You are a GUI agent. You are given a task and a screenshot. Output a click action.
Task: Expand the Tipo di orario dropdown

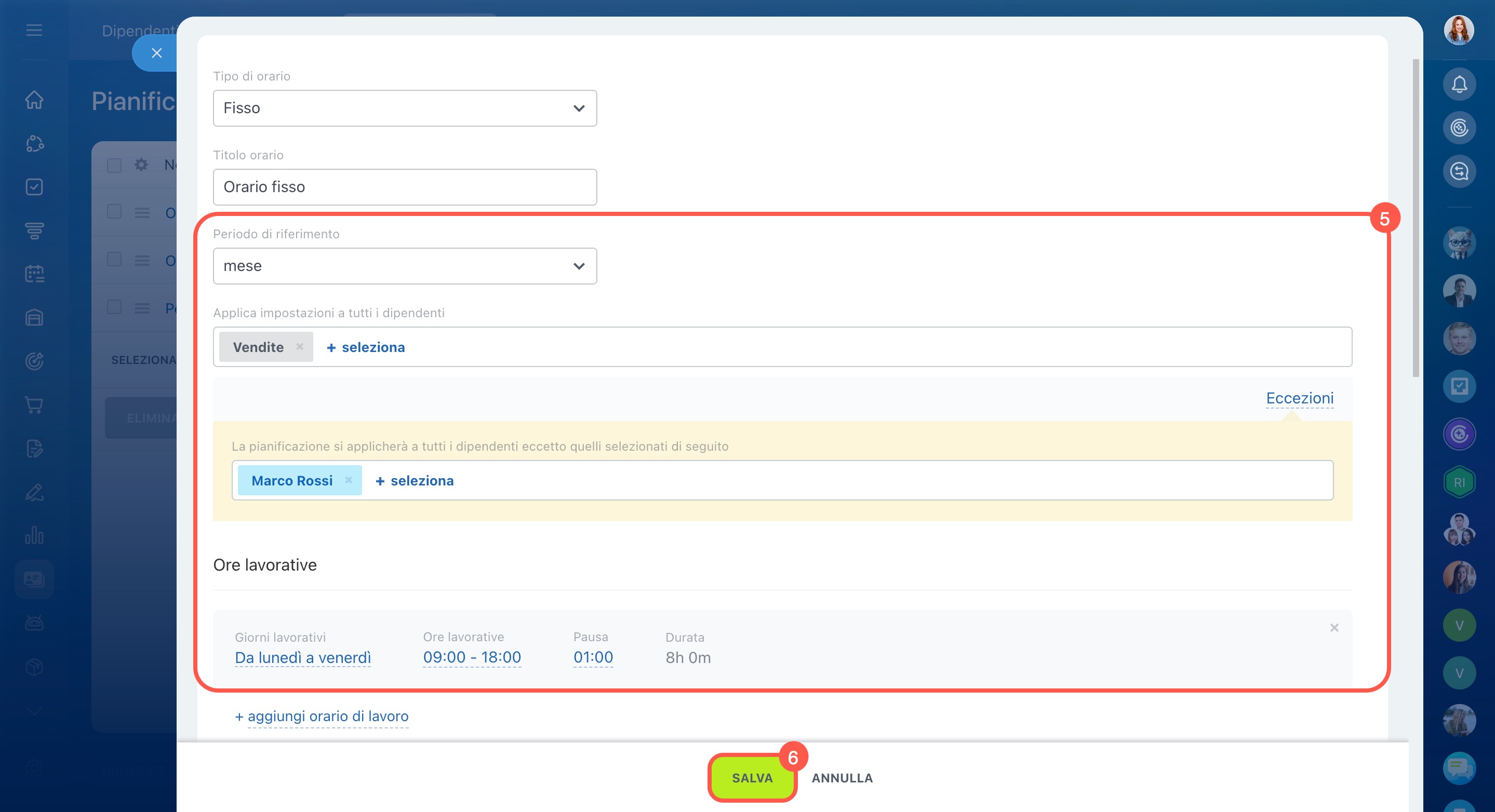pyautogui.click(x=405, y=108)
